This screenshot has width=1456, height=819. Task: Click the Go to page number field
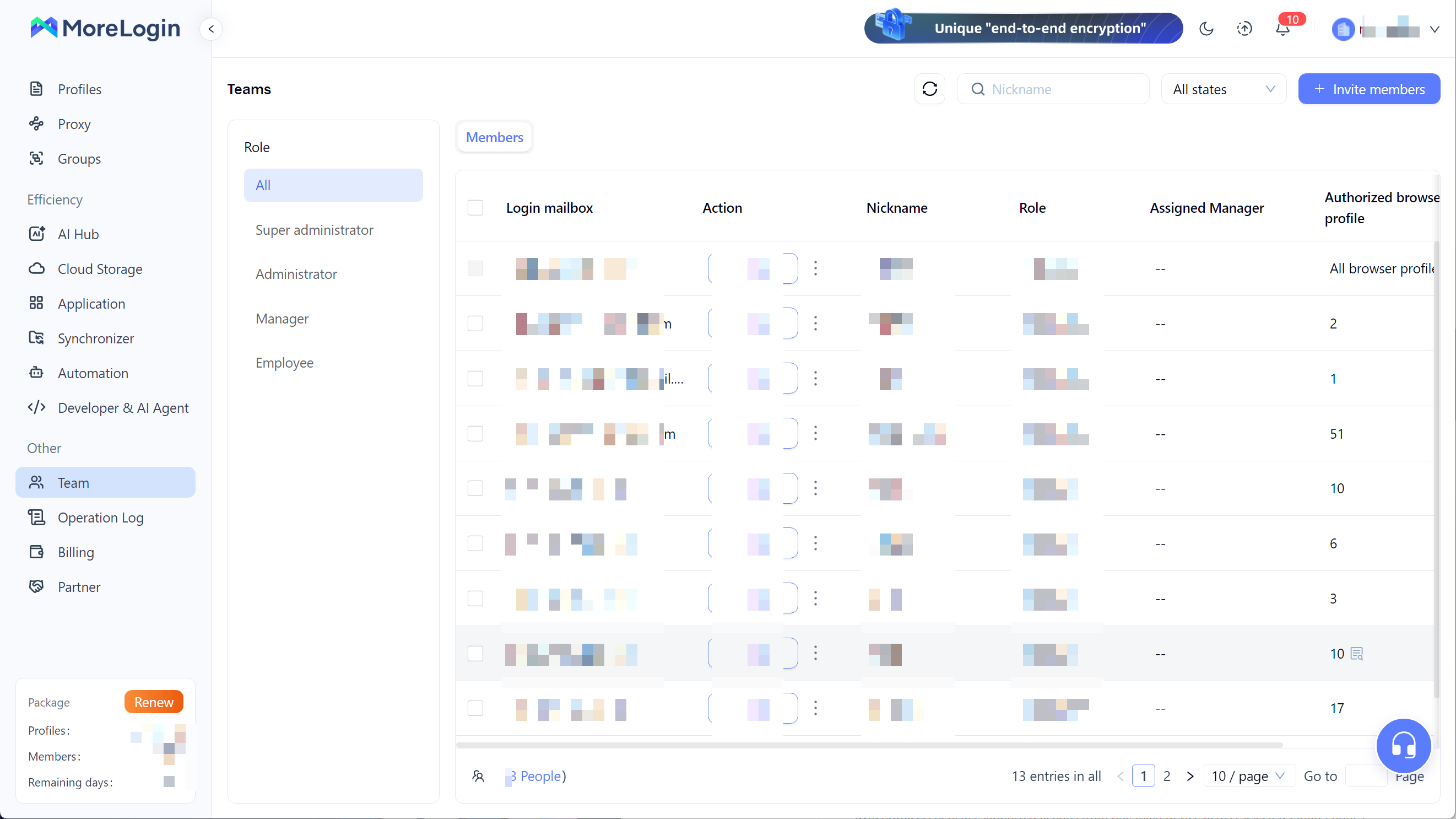coord(1366,775)
